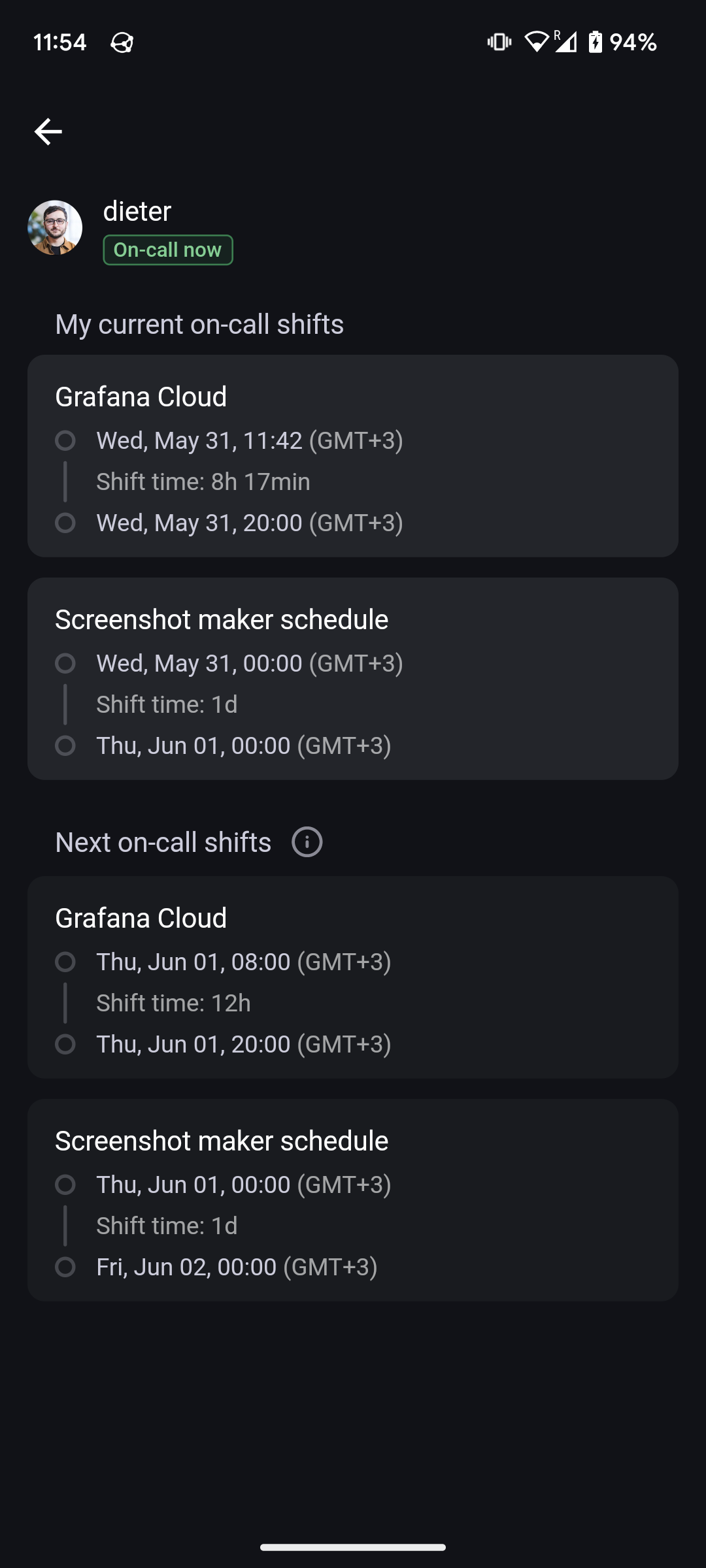Viewport: 706px width, 1568px height.
Task: Select Screenshot maker schedule card ending Fri Jun 02
Action: pyautogui.click(x=353, y=1200)
